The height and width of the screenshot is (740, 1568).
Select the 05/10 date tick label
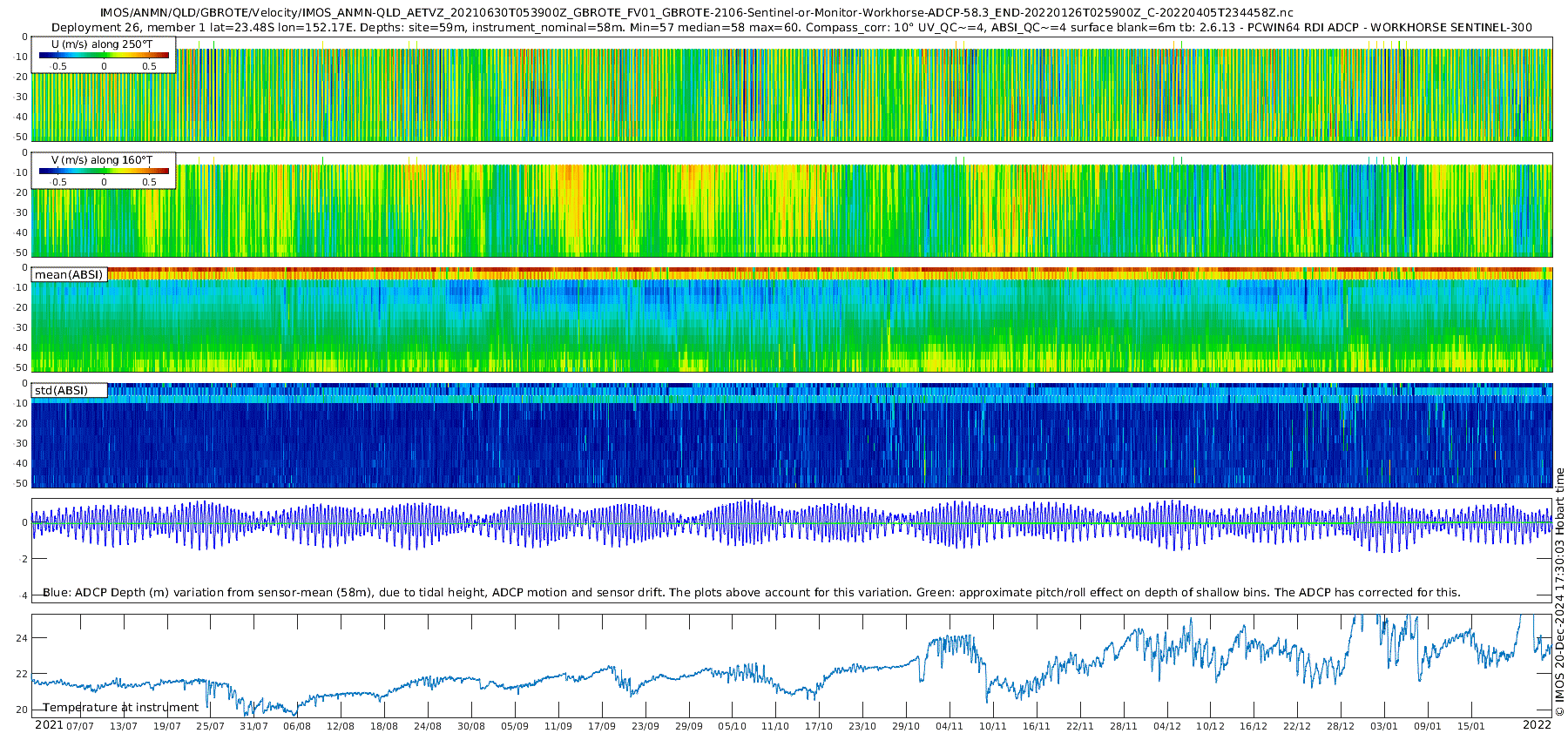(x=732, y=726)
